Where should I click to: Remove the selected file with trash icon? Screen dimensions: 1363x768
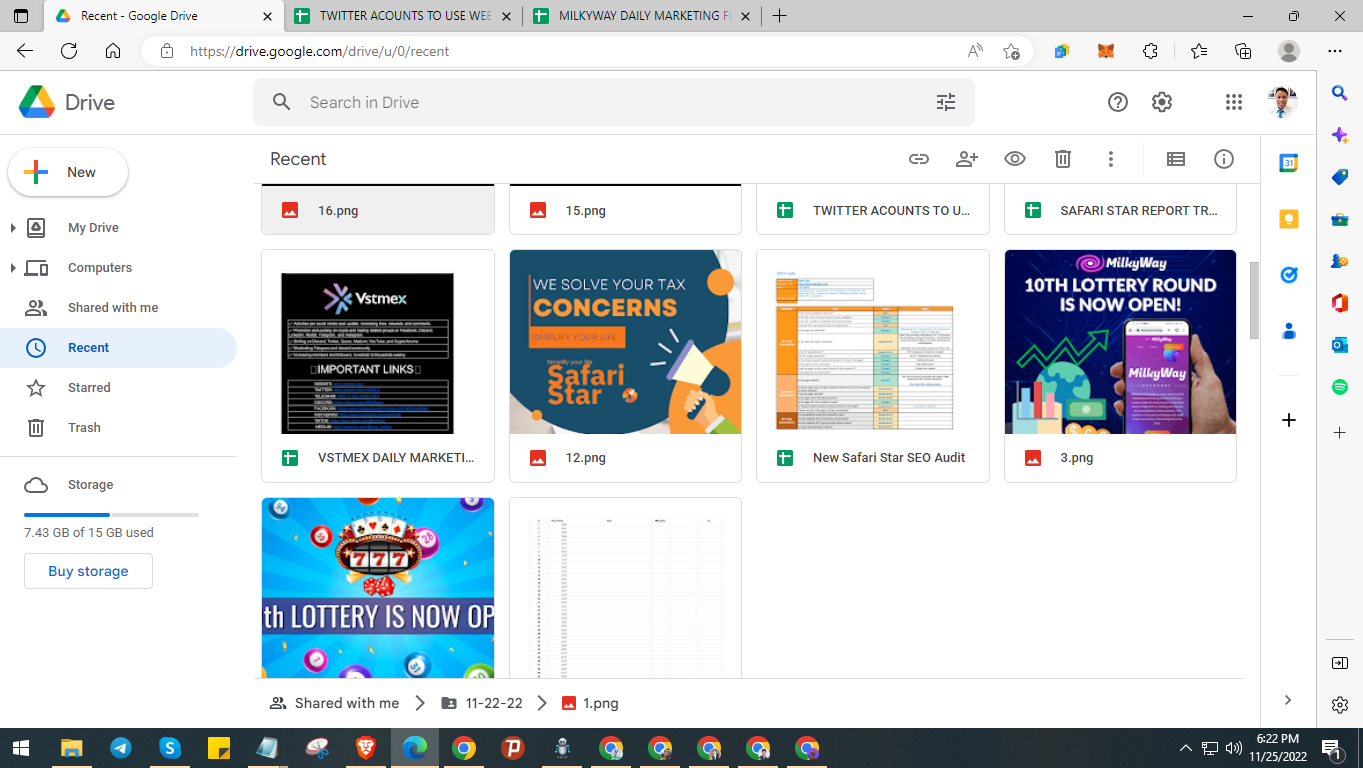point(1063,159)
